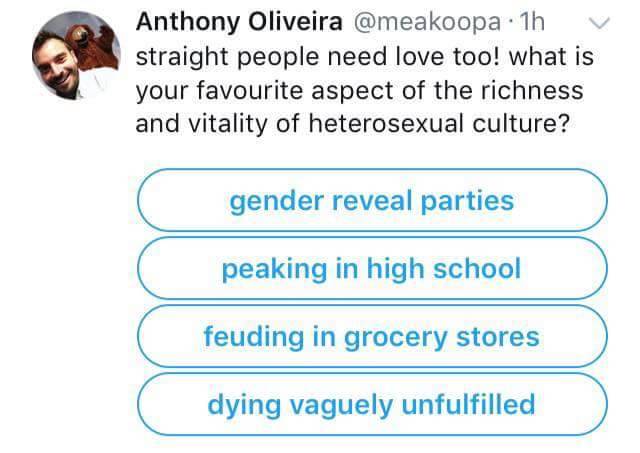Click the surname Oliveira in the header
The width and height of the screenshot is (640, 453).
coord(296,22)
